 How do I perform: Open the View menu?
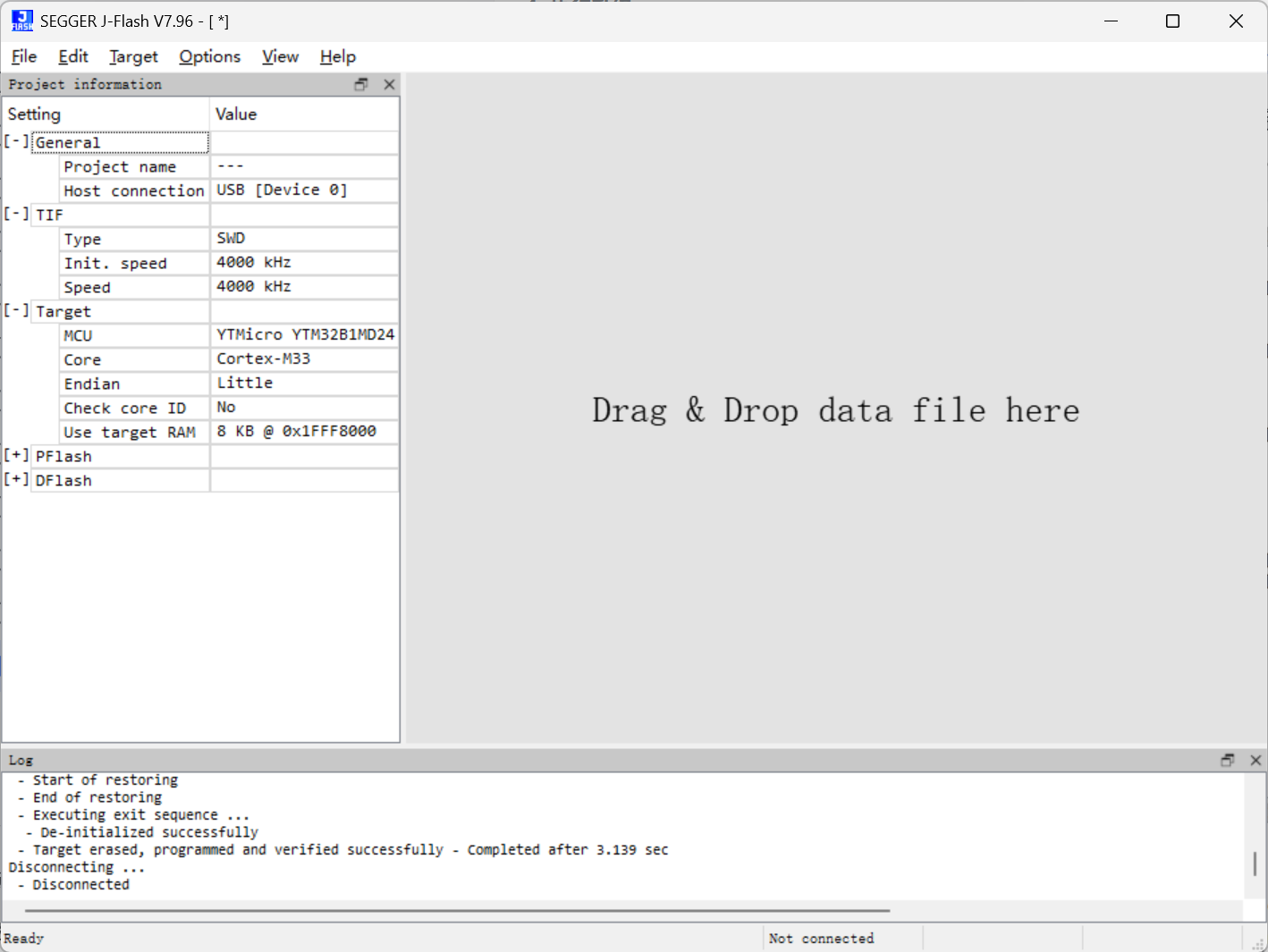(x=280, y=56)
